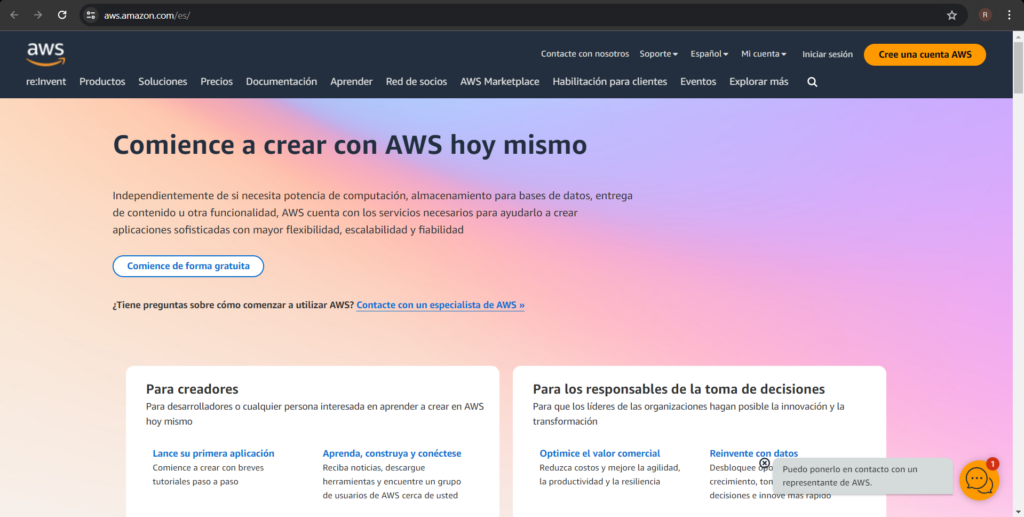Viewport: 1024px width, 517px height.
Task: View site information icon in address bar
Action: pos(91,15)
